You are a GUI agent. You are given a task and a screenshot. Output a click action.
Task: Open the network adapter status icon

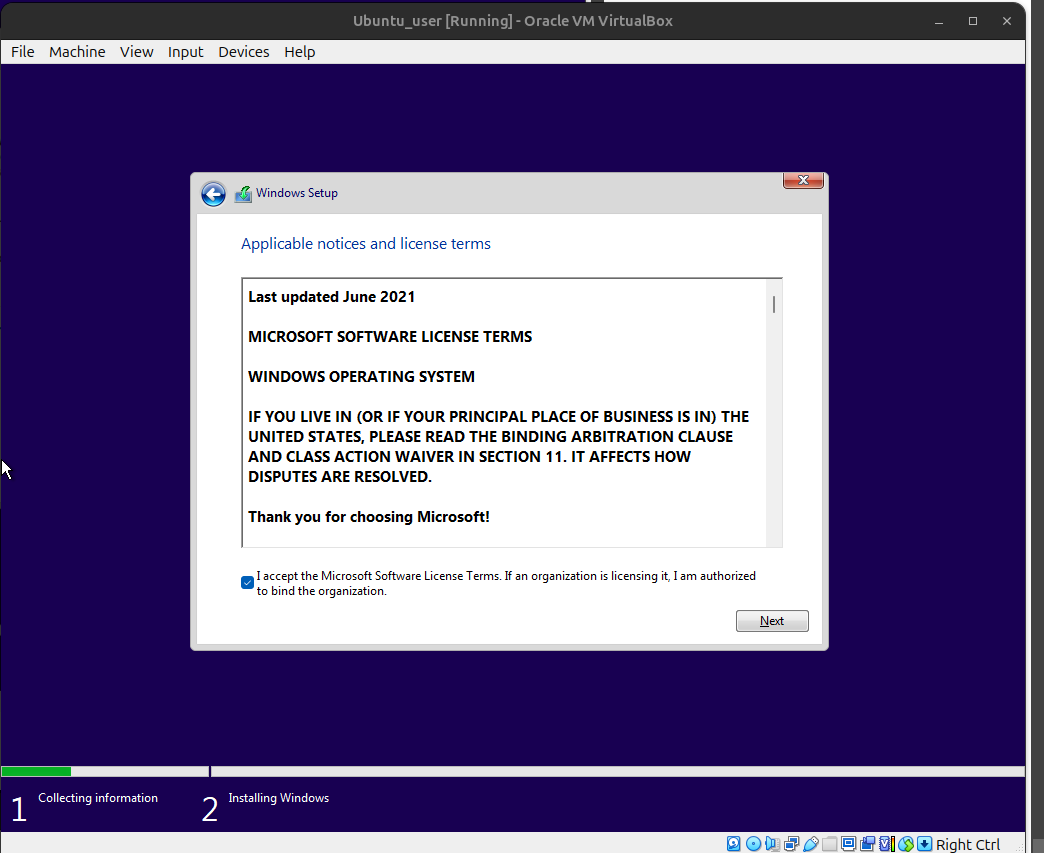[791, 844]
